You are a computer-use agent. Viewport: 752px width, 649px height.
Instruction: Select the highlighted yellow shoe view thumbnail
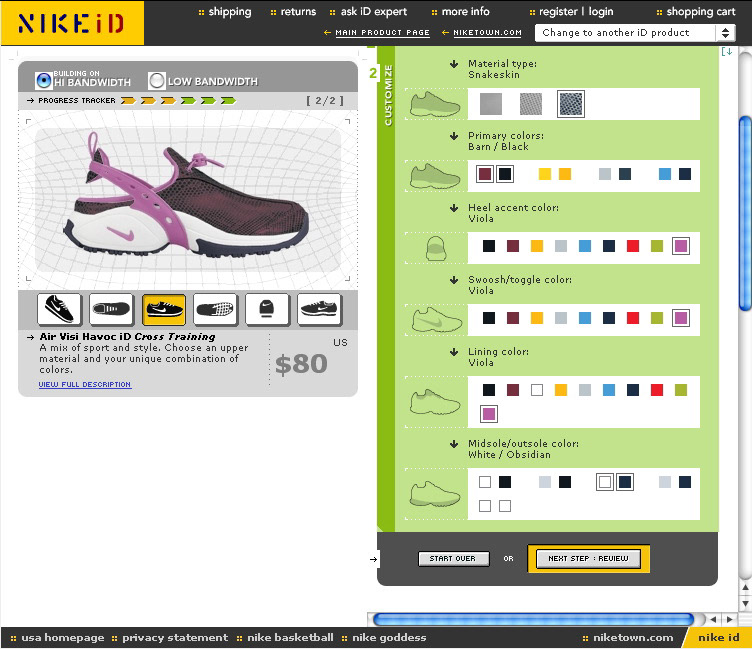pos(164,309)
